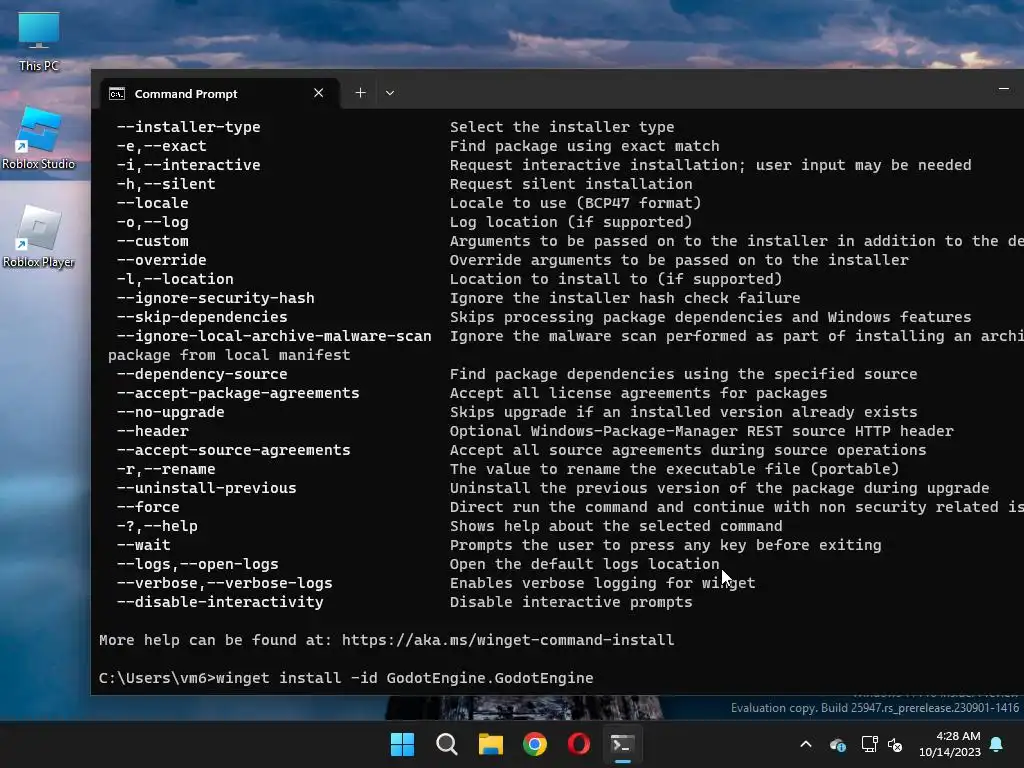
Task: Click the --logs,--open-logs option text
Action: click(x=197, y=564)
